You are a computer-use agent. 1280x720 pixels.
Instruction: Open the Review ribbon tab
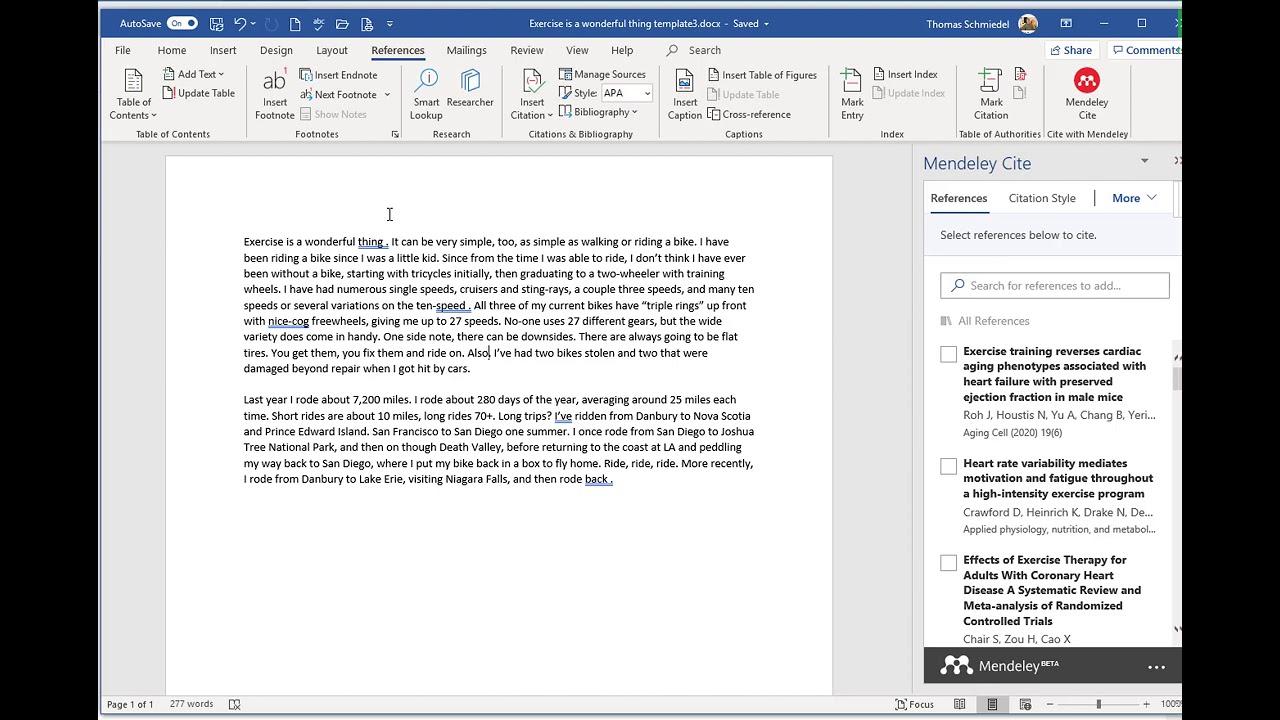click(x=527, y=50)
